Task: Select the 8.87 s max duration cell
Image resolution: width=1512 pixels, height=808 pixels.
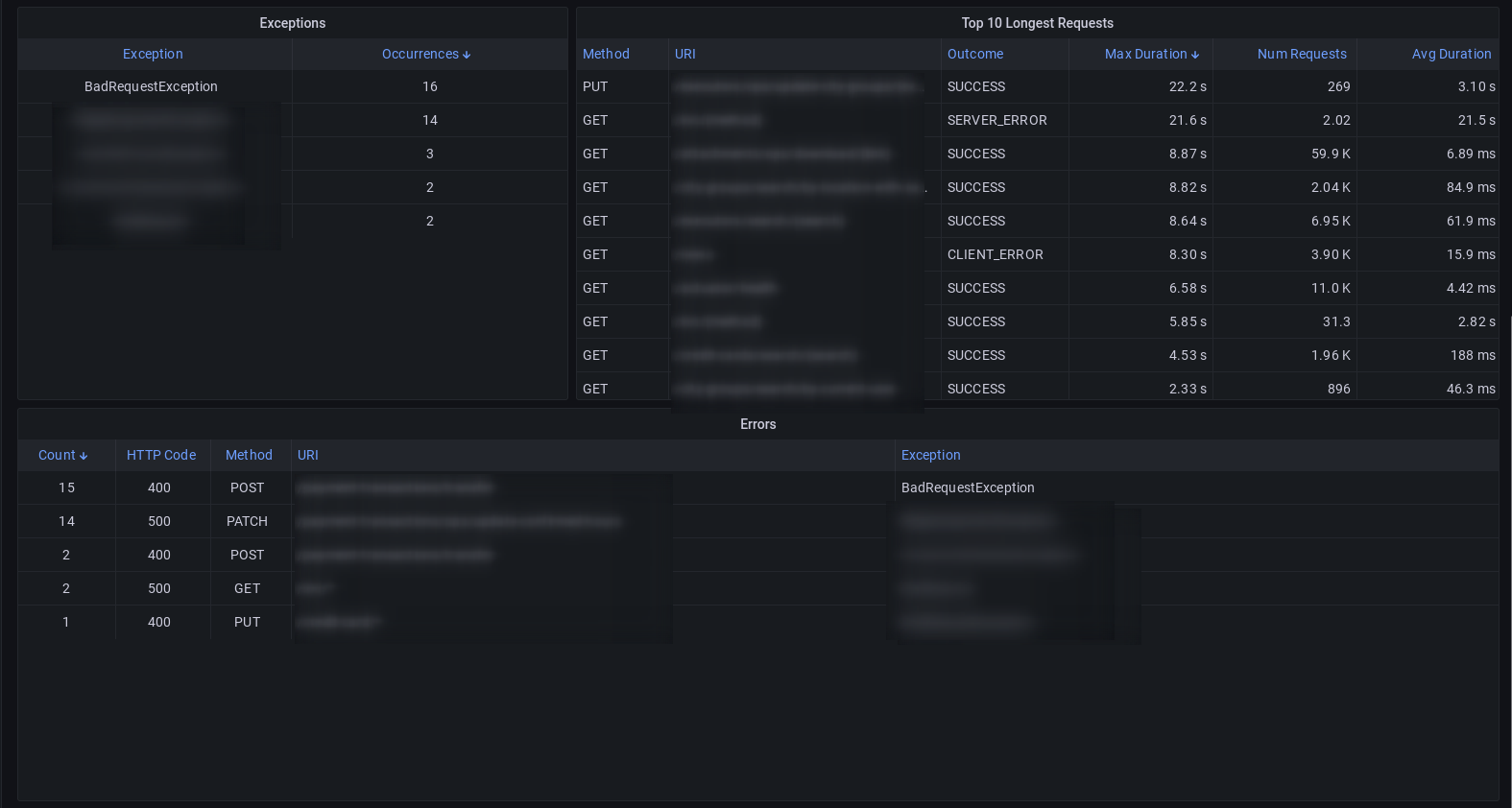Action: coord(1188,154)
